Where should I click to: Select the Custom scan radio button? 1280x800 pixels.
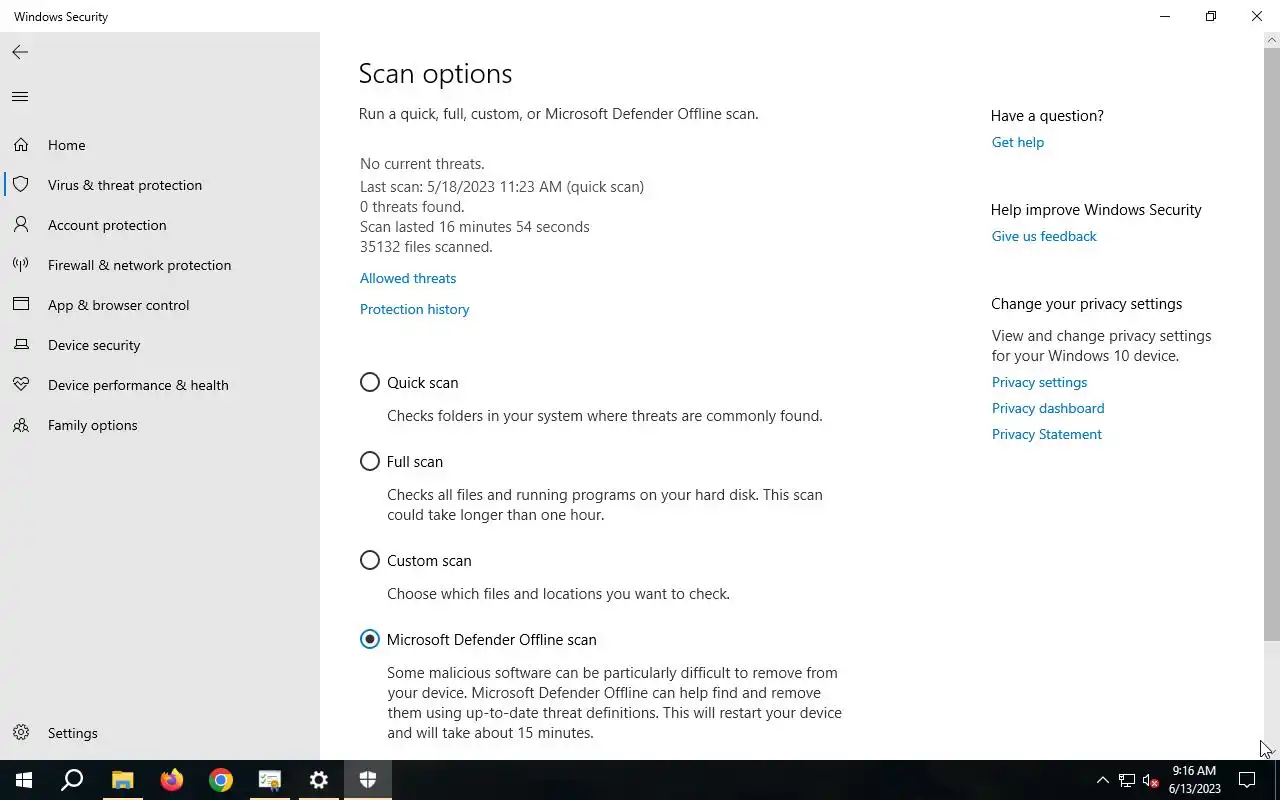(x=370, y=560)
